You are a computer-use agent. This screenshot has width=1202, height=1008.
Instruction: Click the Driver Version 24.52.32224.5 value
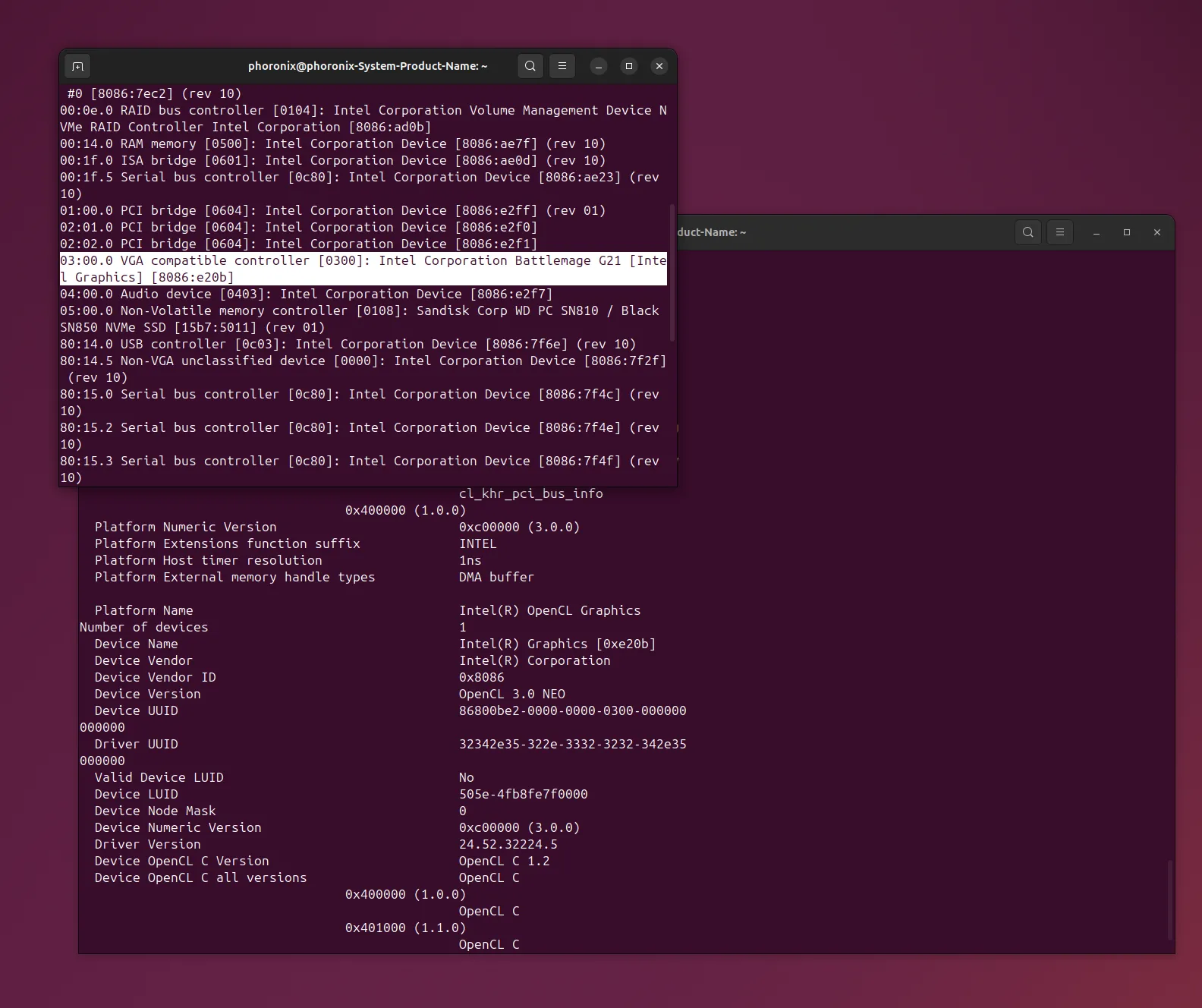(508, 844)
